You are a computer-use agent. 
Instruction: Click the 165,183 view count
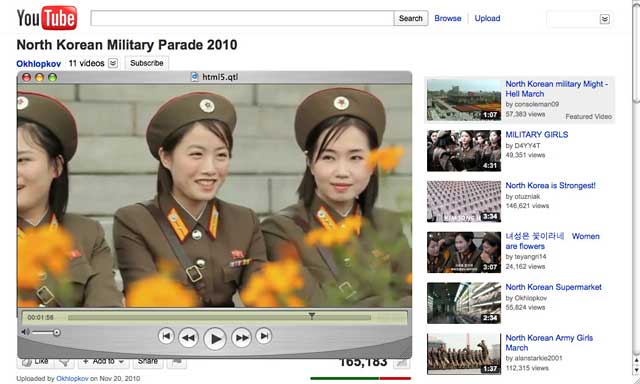363,362
